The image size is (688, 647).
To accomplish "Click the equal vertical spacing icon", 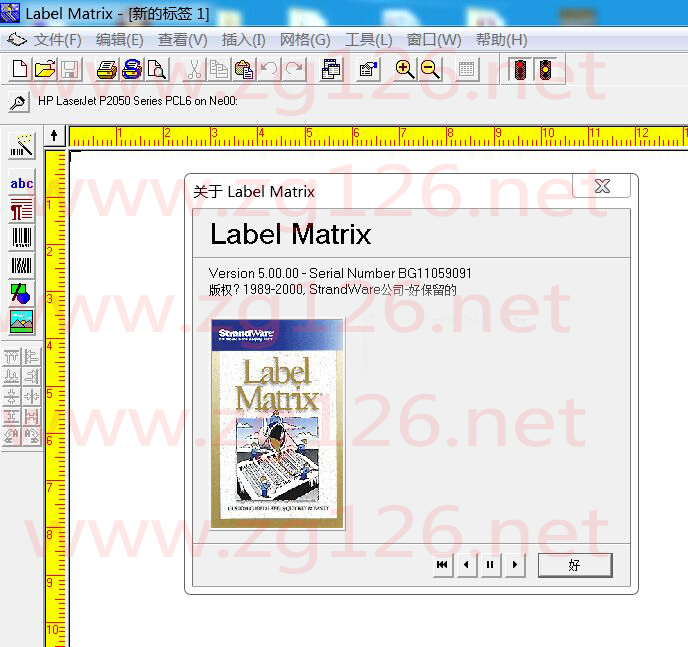I will point(12,416).
